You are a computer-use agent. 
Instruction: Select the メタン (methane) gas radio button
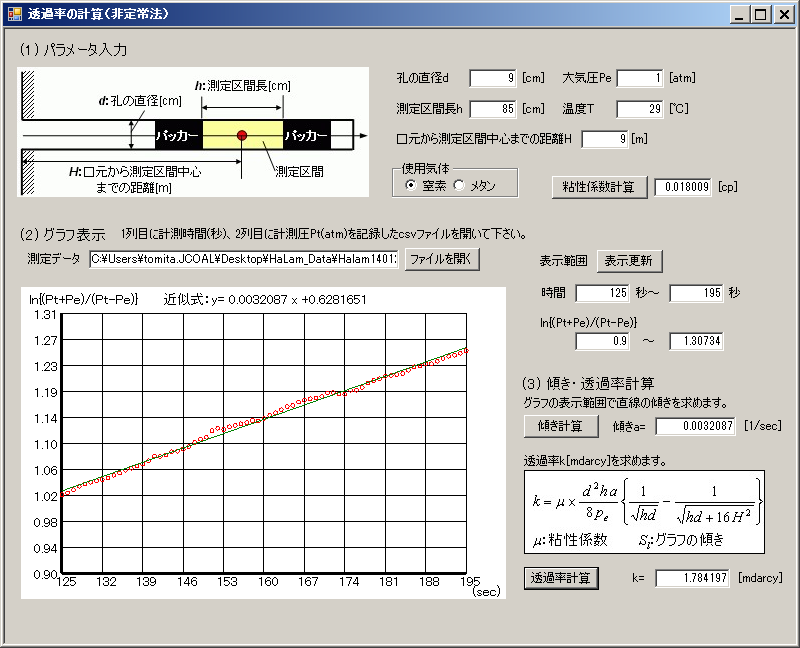[x=459, y=185]
